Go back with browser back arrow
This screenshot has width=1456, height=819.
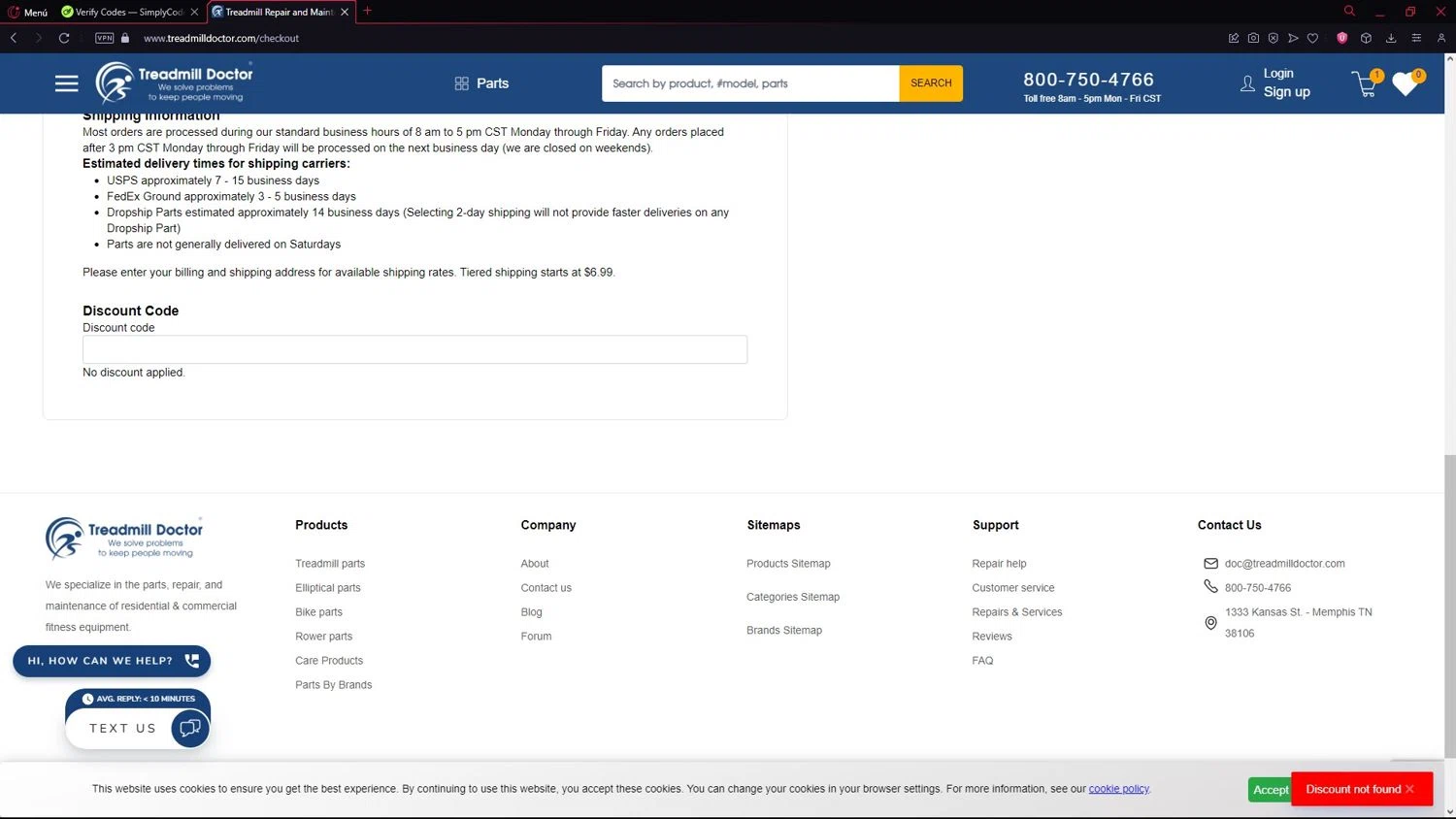click(14, 38)
